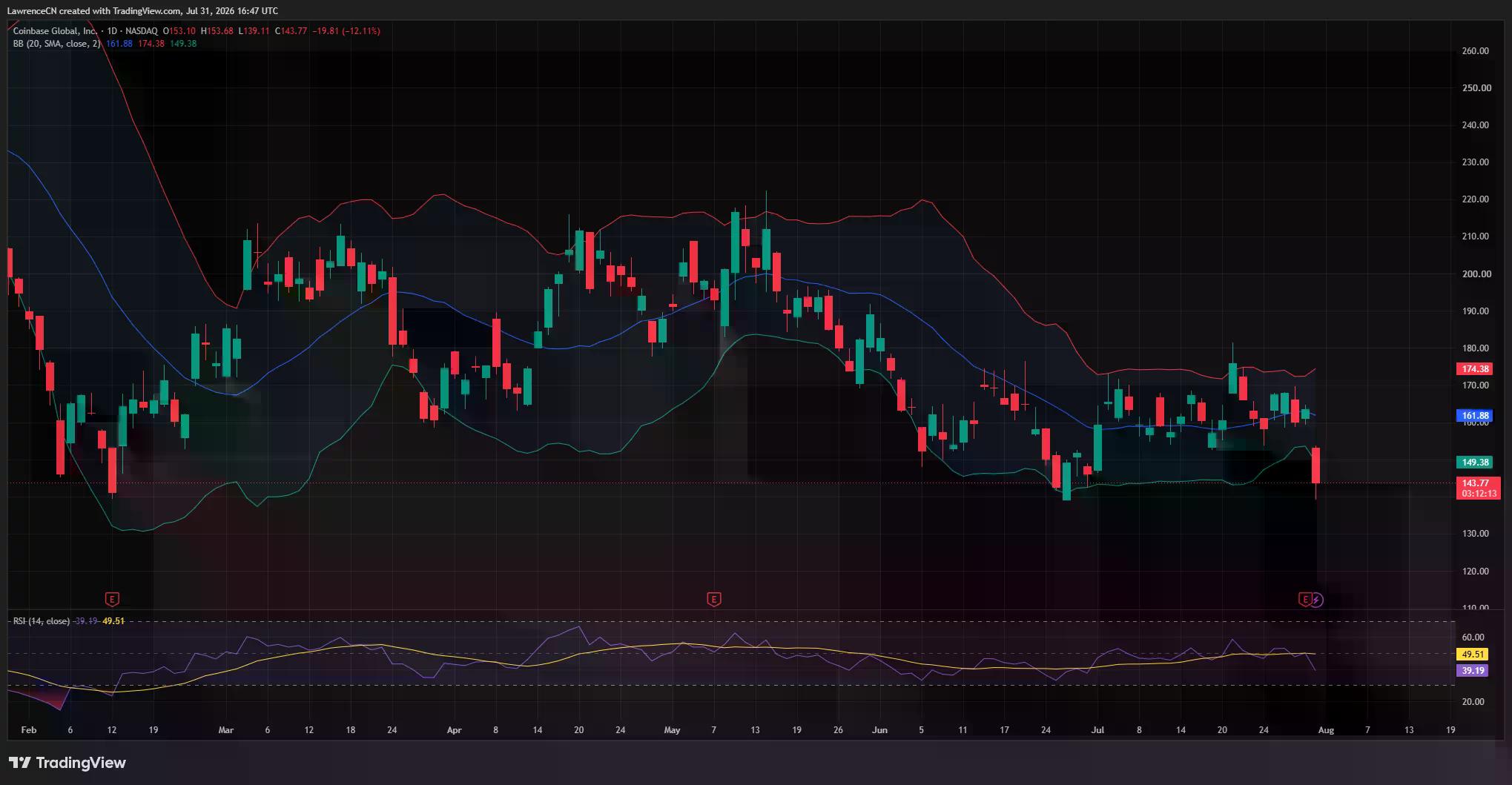Click the close value C143.77 in legend
The width and height of the screenshot is (1512, 785).
[x=291, y=31]
